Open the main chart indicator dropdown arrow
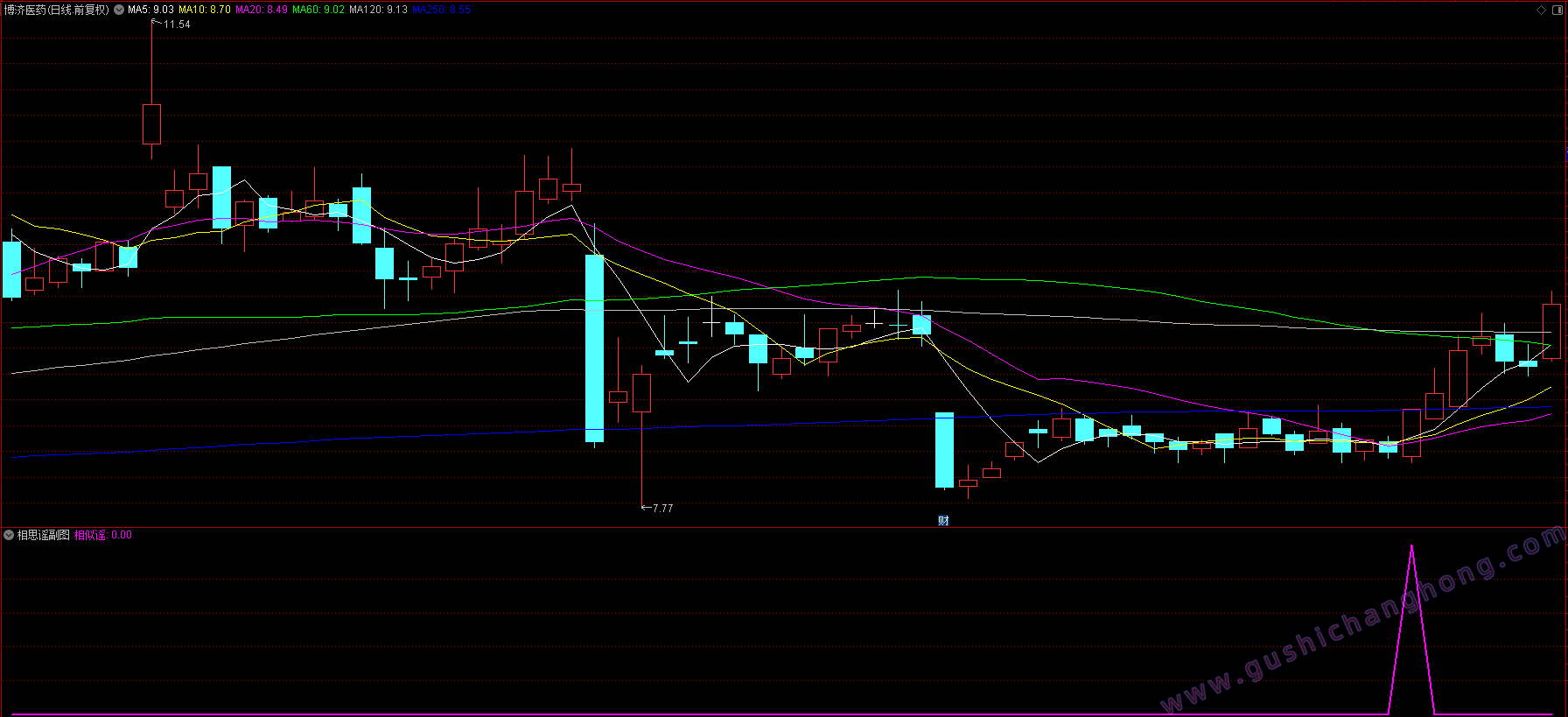Image resolution: width=1568 pixels, height=717 pixels. (x=119, y=10)
